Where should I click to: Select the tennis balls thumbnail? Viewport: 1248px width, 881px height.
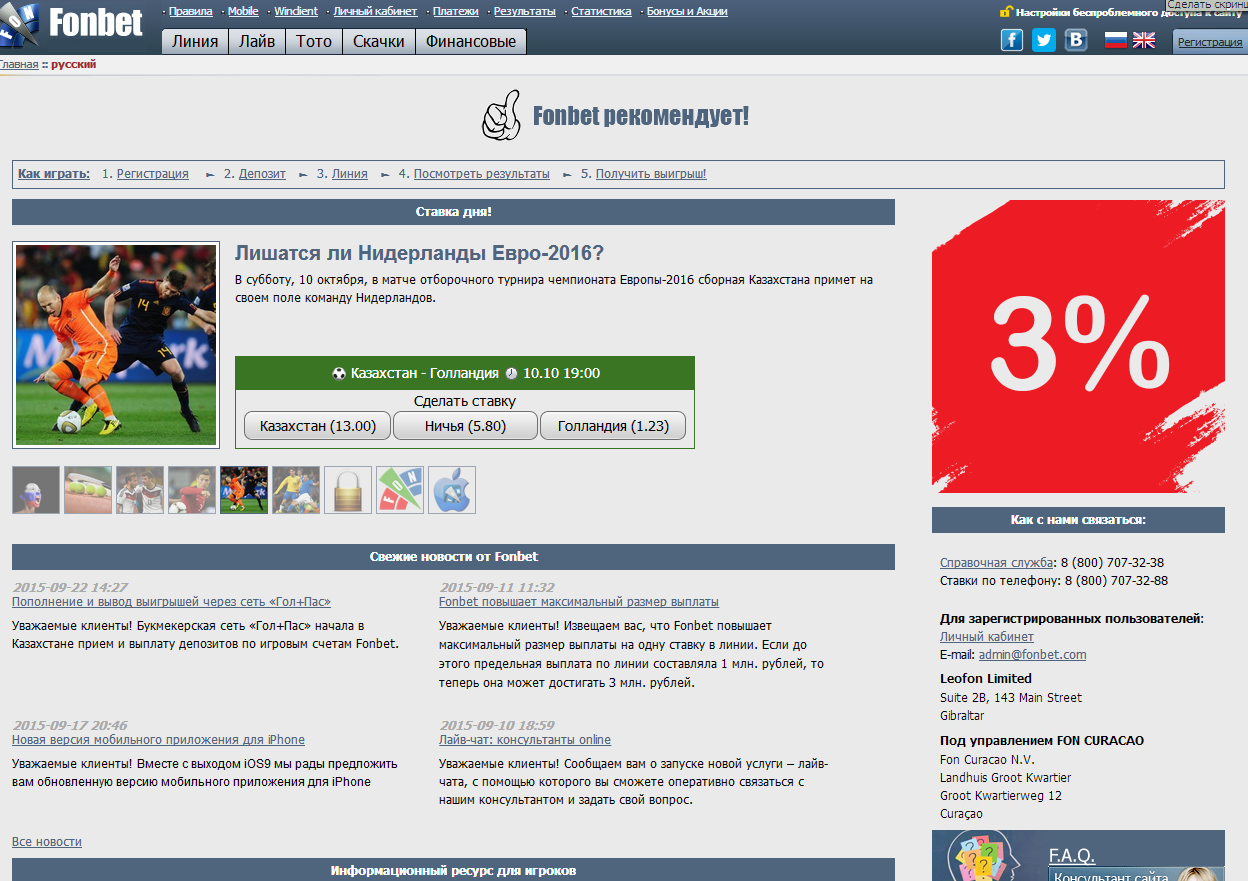point(87,490)
